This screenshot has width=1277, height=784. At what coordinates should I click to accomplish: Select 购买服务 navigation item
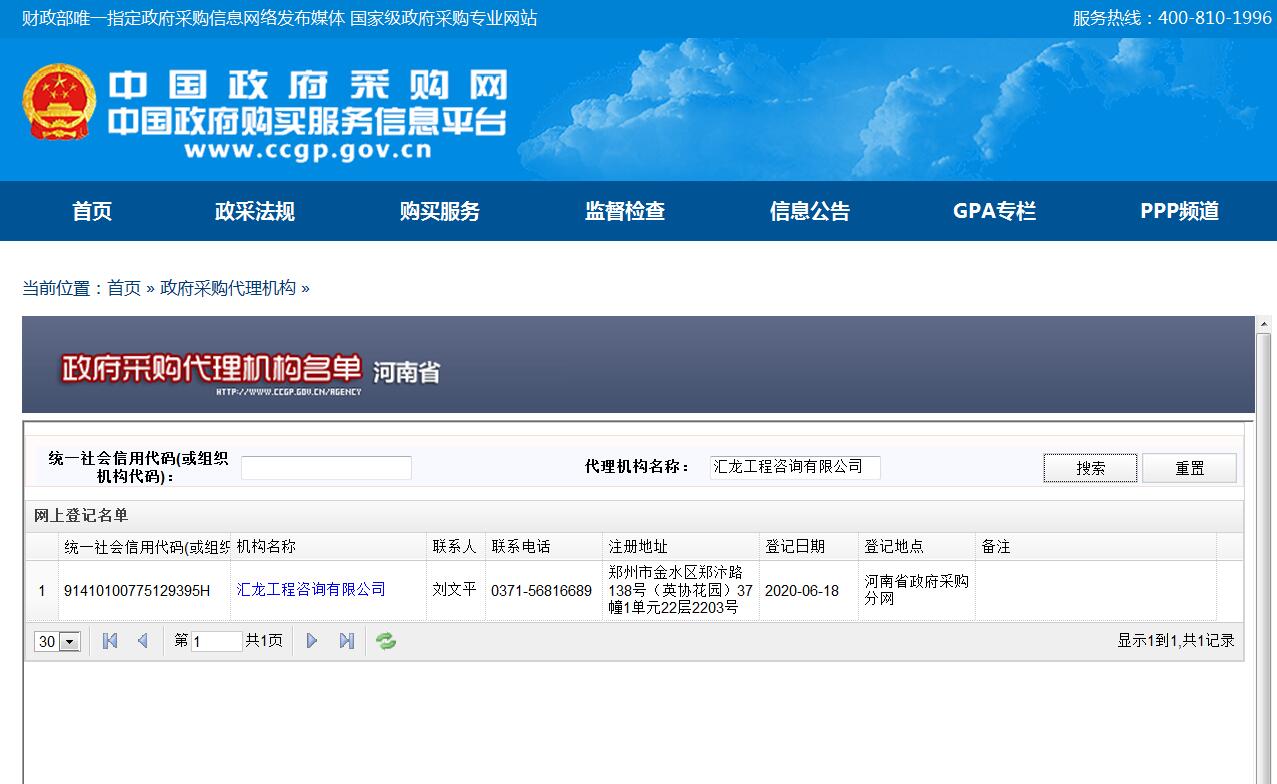tap(440, 211)
